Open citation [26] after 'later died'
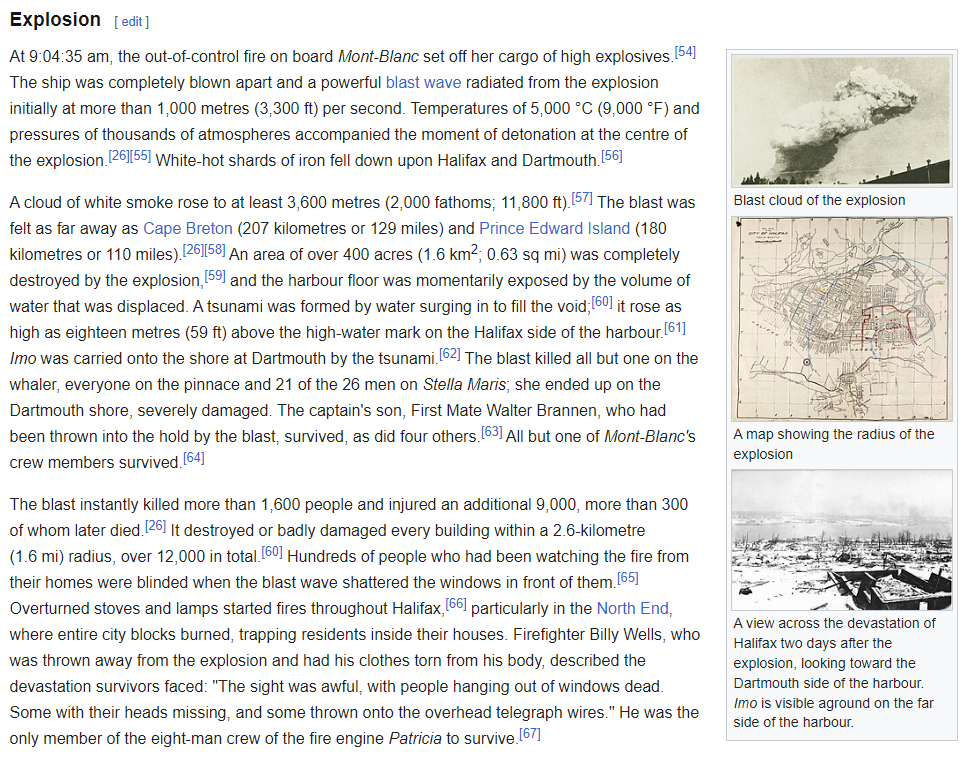This screenshot has width=968, height=766. coord(155,526)
